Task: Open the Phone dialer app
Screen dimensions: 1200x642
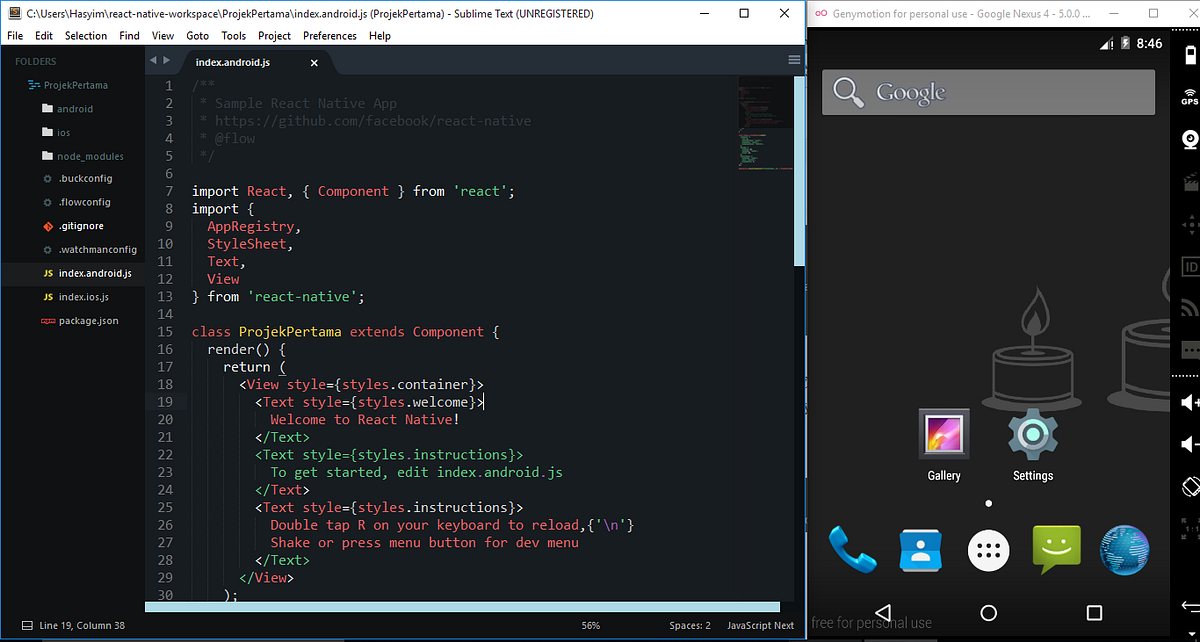Action: 852,550
